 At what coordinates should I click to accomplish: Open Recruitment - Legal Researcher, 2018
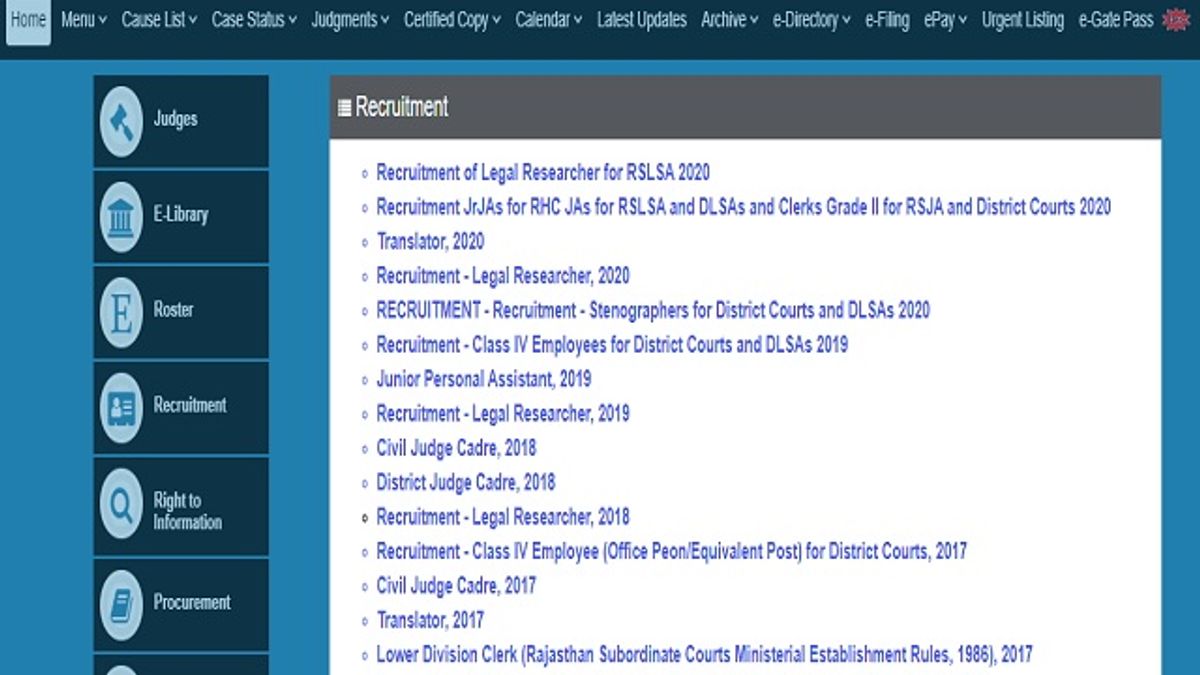tap(503, 517)
